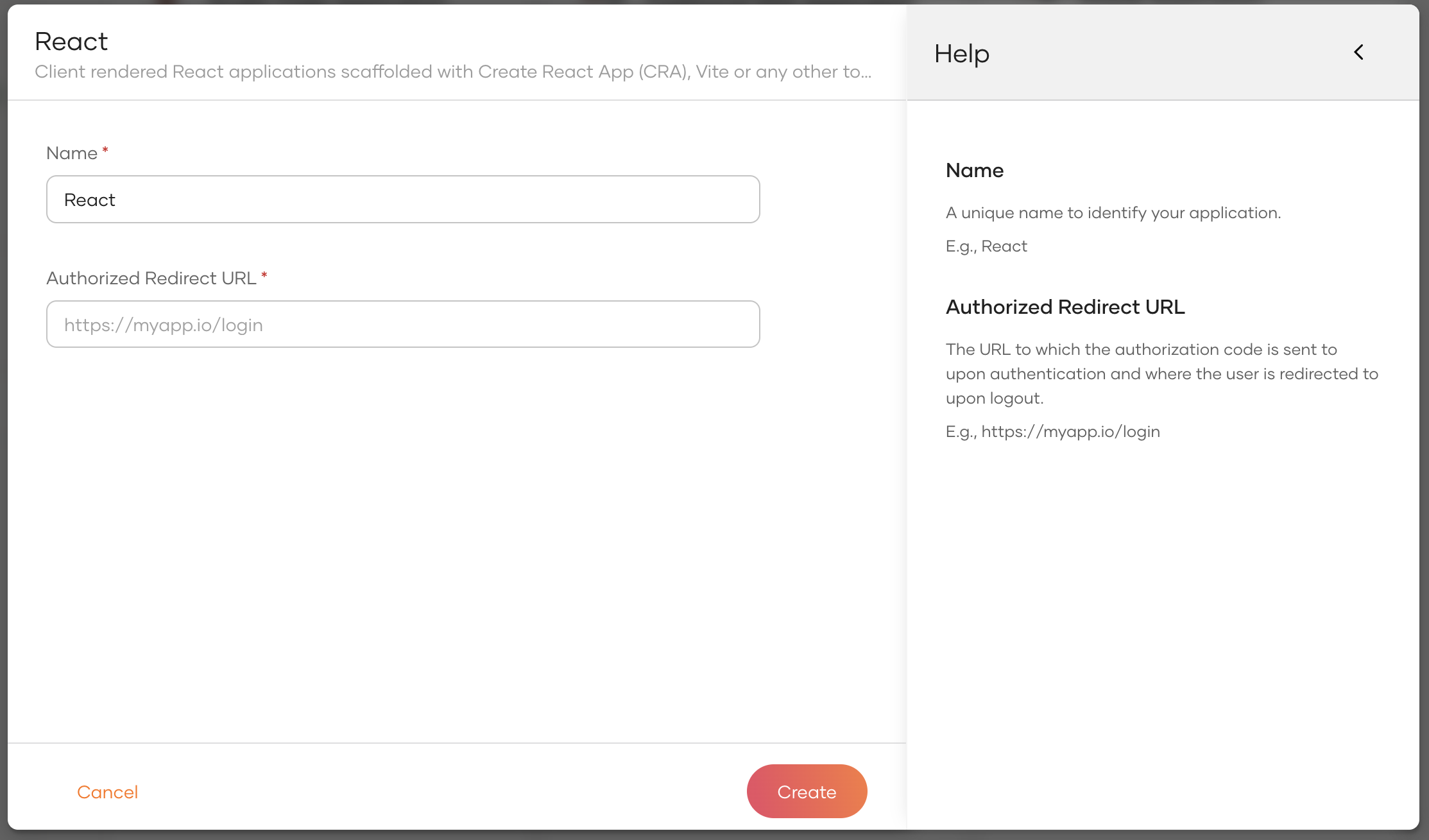Click the red asterisk beside Authorized Redirect URL

264,277
